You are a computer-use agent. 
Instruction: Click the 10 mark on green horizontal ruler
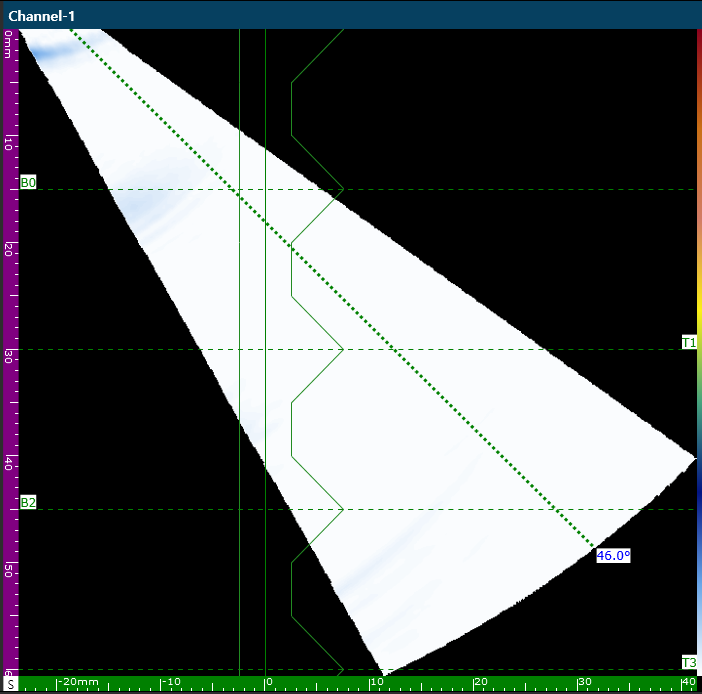tap(377, 681)
